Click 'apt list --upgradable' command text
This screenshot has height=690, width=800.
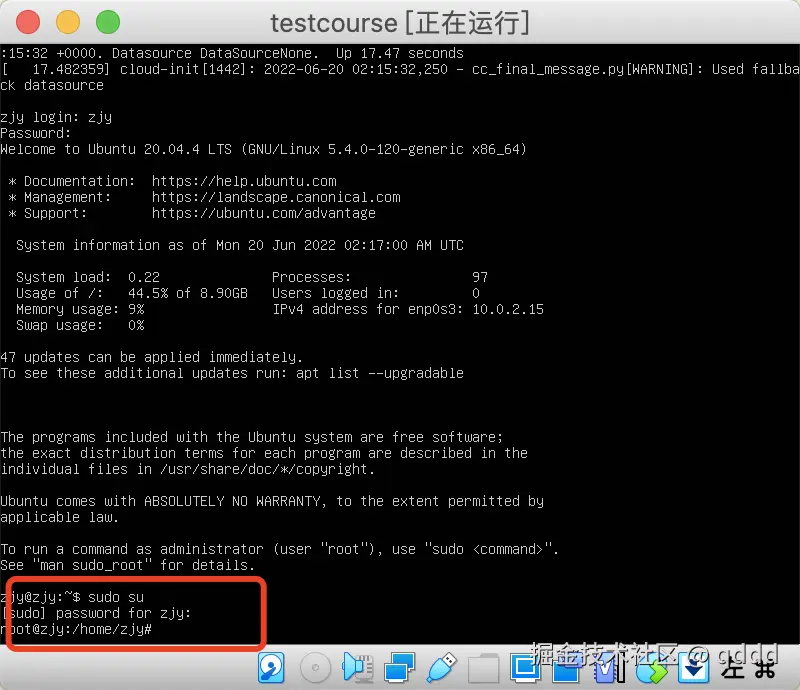click(x=380, y=373)
